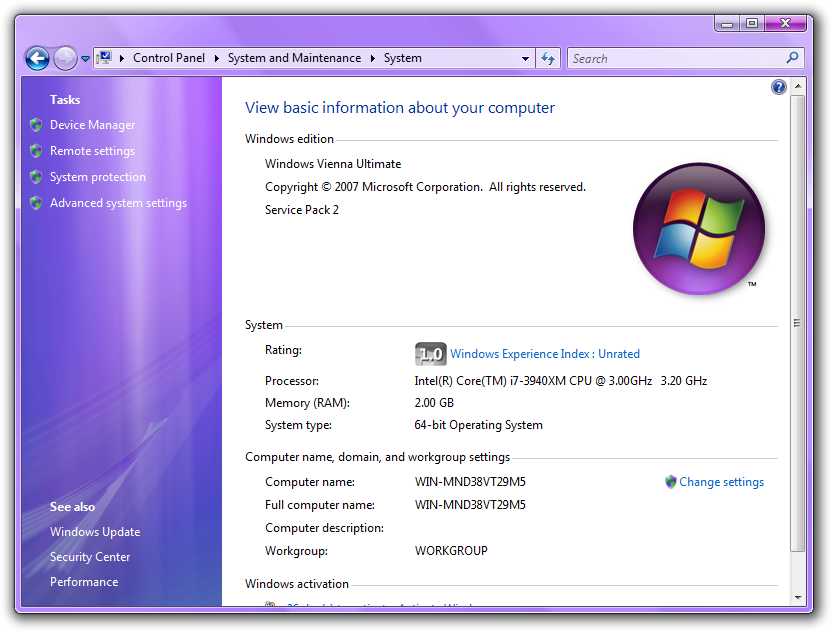Click the computer icon in address bar

[x=105, y=58]
